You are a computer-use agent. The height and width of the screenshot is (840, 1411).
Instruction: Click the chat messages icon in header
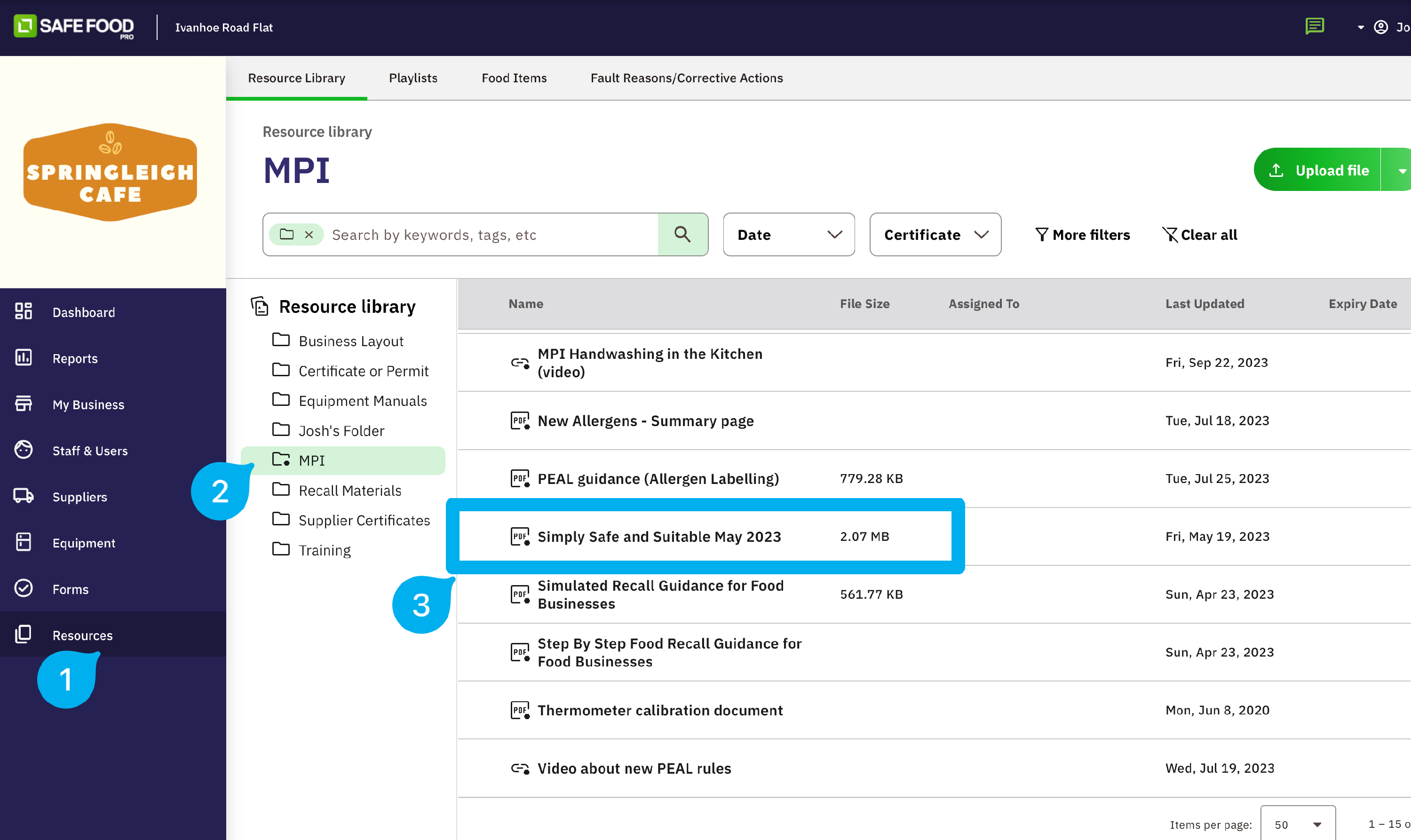pos(1314,26)
